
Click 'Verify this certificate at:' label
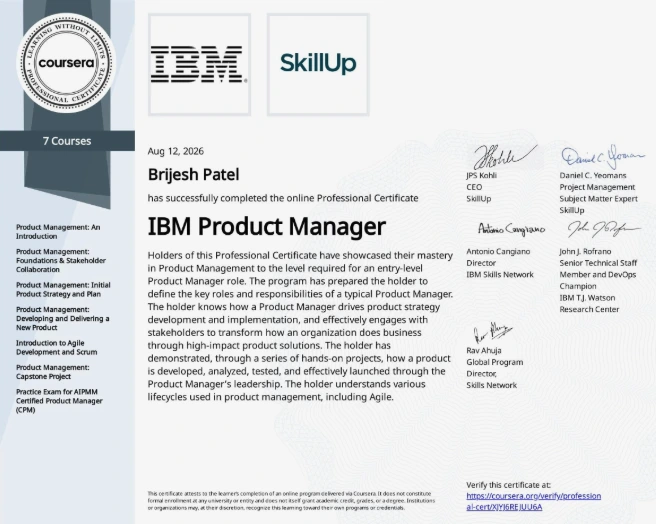(508, 485)
